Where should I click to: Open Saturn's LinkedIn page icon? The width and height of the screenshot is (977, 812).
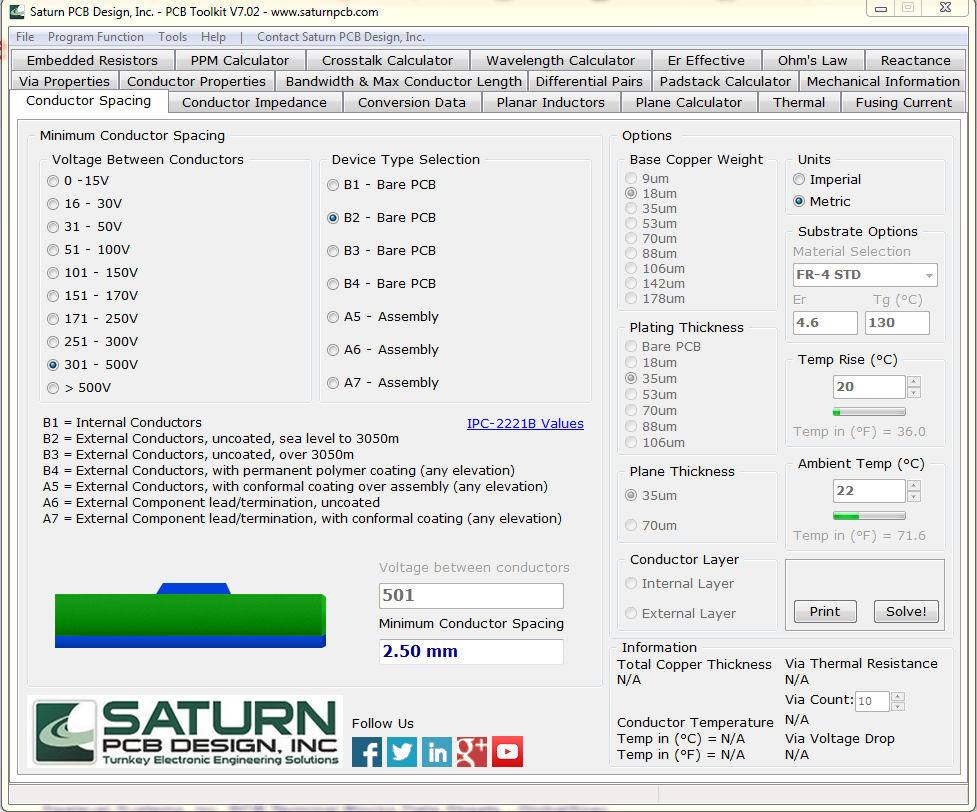437,751
